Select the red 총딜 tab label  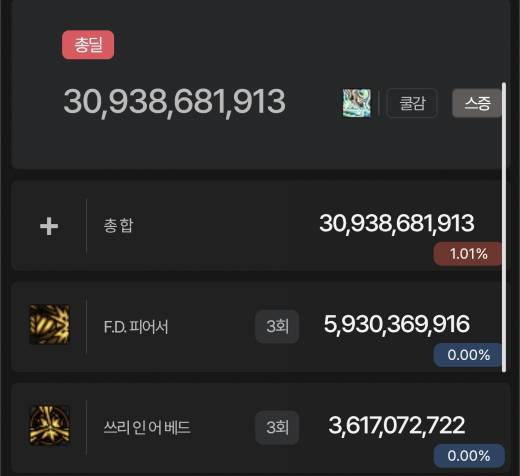88,45
